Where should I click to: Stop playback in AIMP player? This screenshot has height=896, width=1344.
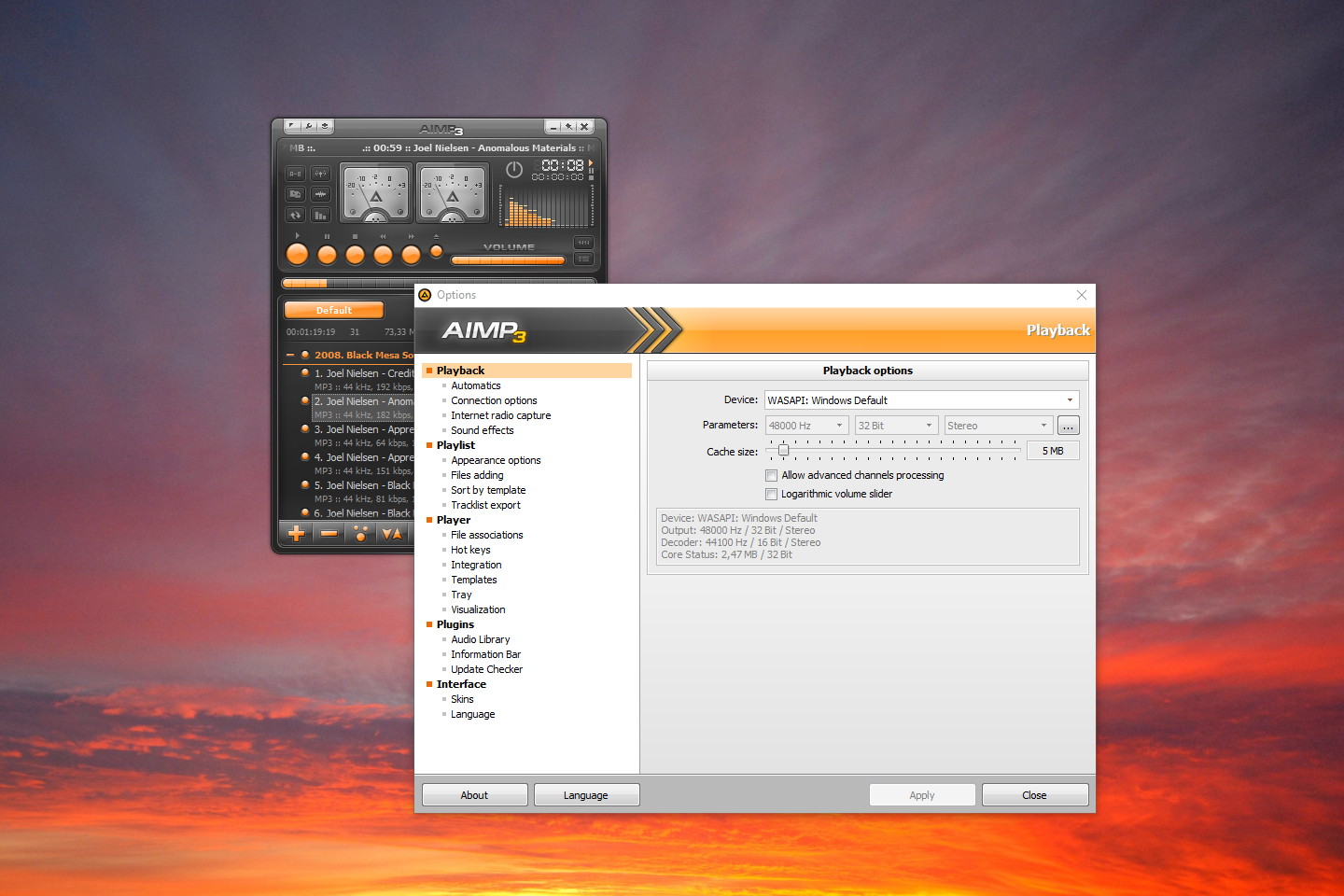(355, 254)
